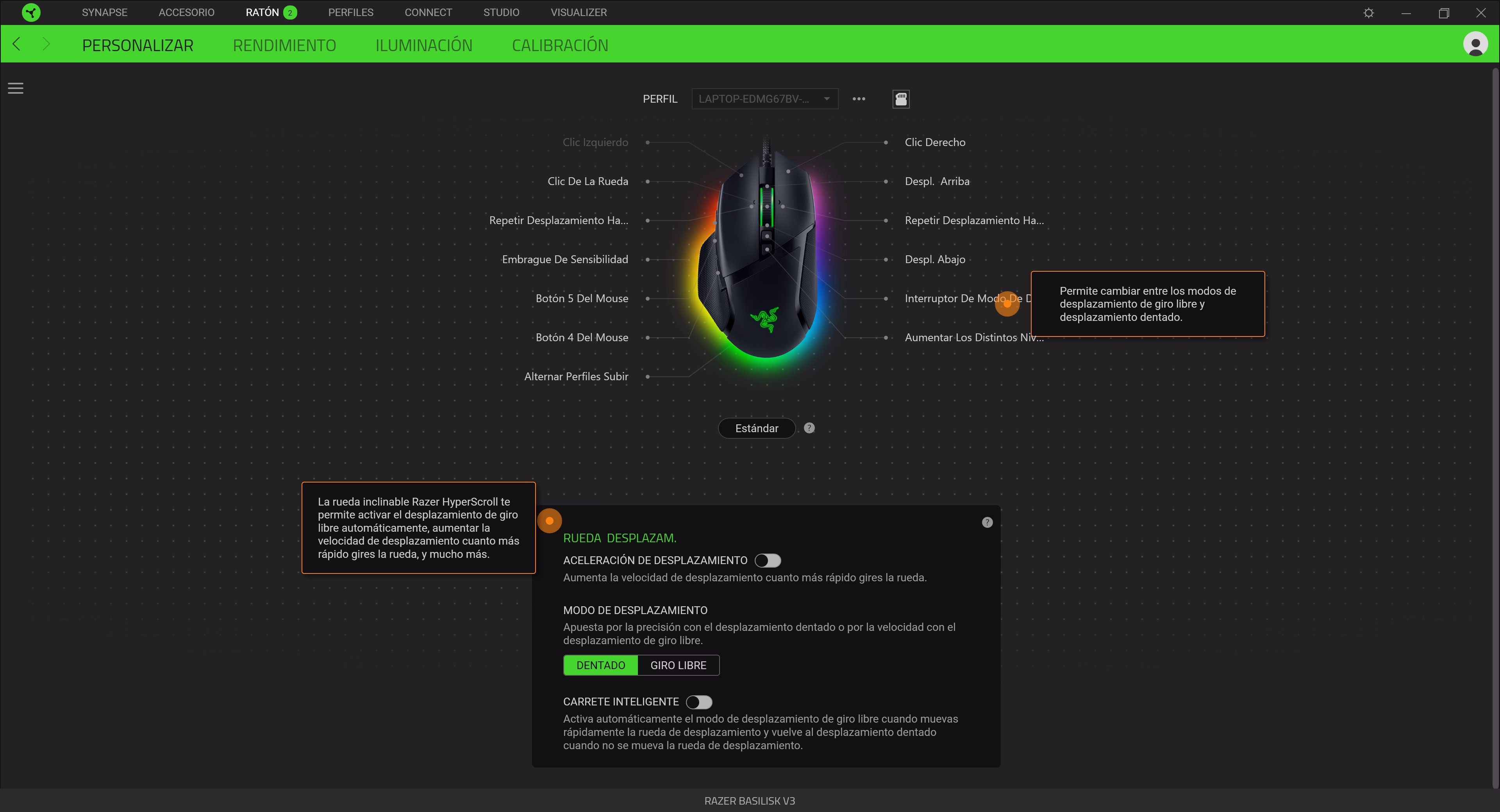Expand the Perfil dropdown
Screen dimensions: 1500x812
tap(764, 99)
